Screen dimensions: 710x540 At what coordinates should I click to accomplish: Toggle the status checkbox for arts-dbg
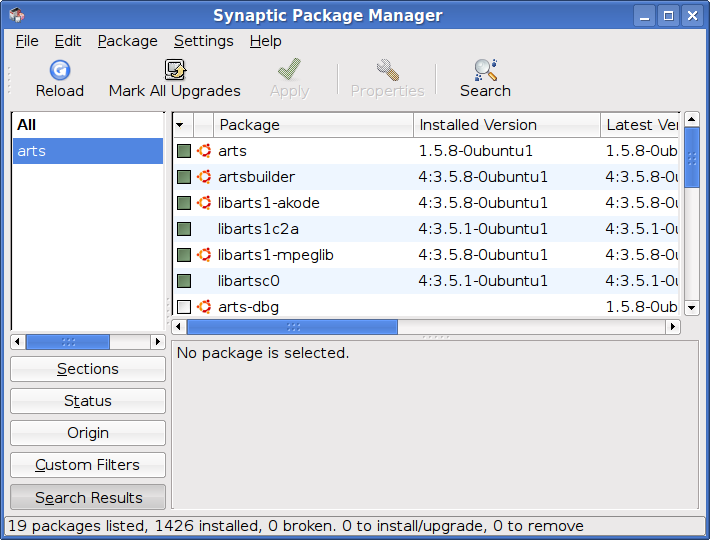tap(184, 307)
